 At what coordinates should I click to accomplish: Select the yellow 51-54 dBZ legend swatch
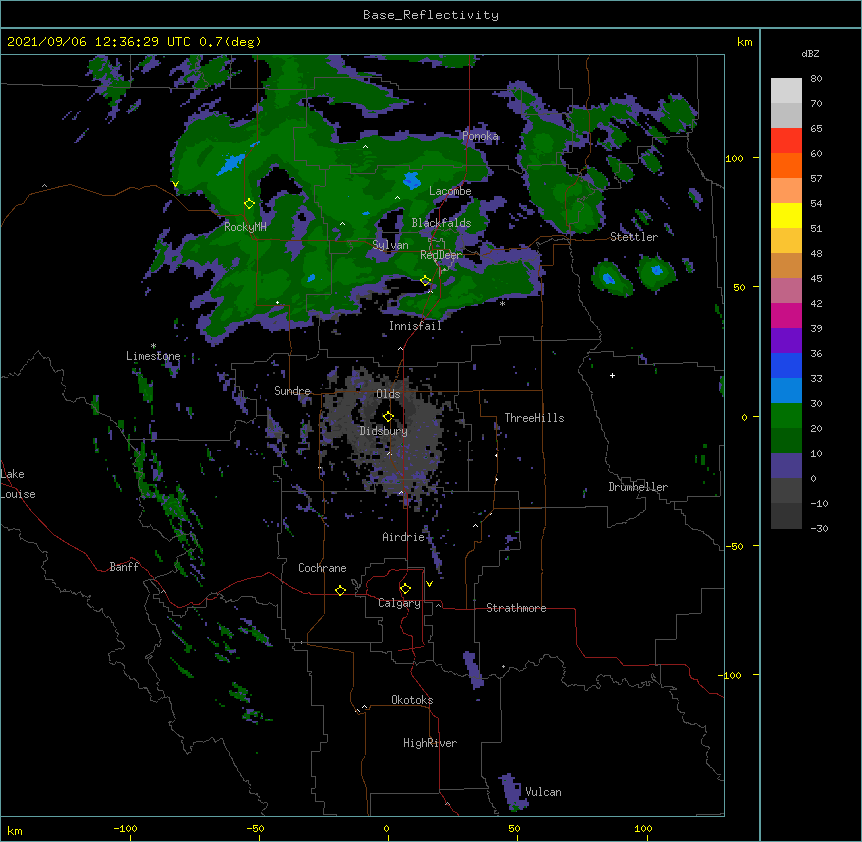tap(786, 216)
